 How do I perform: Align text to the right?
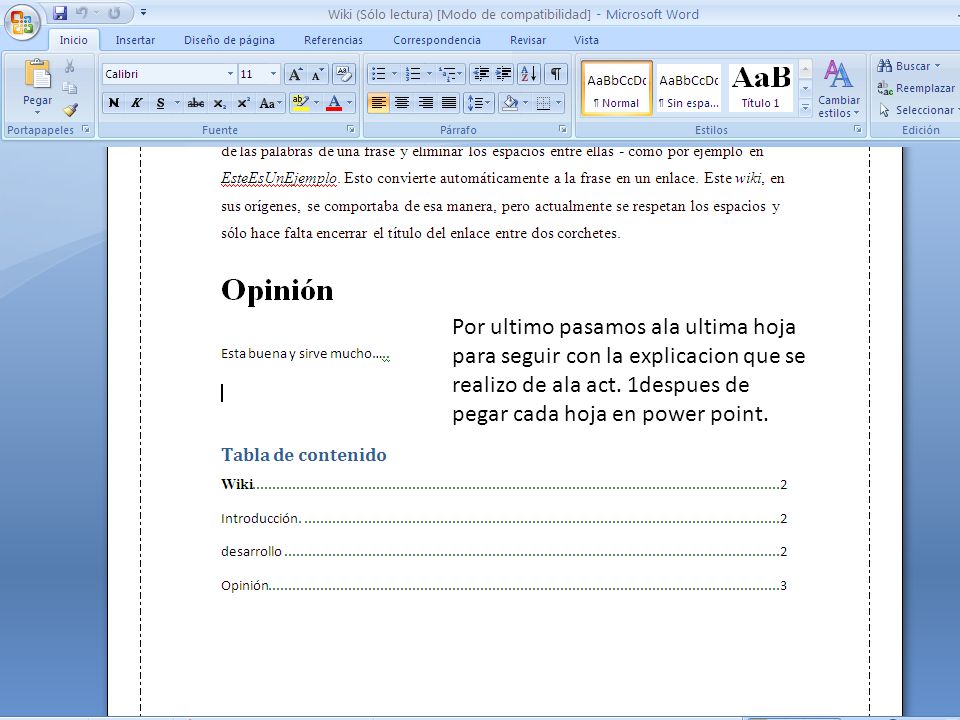click(x=426, y=103)
